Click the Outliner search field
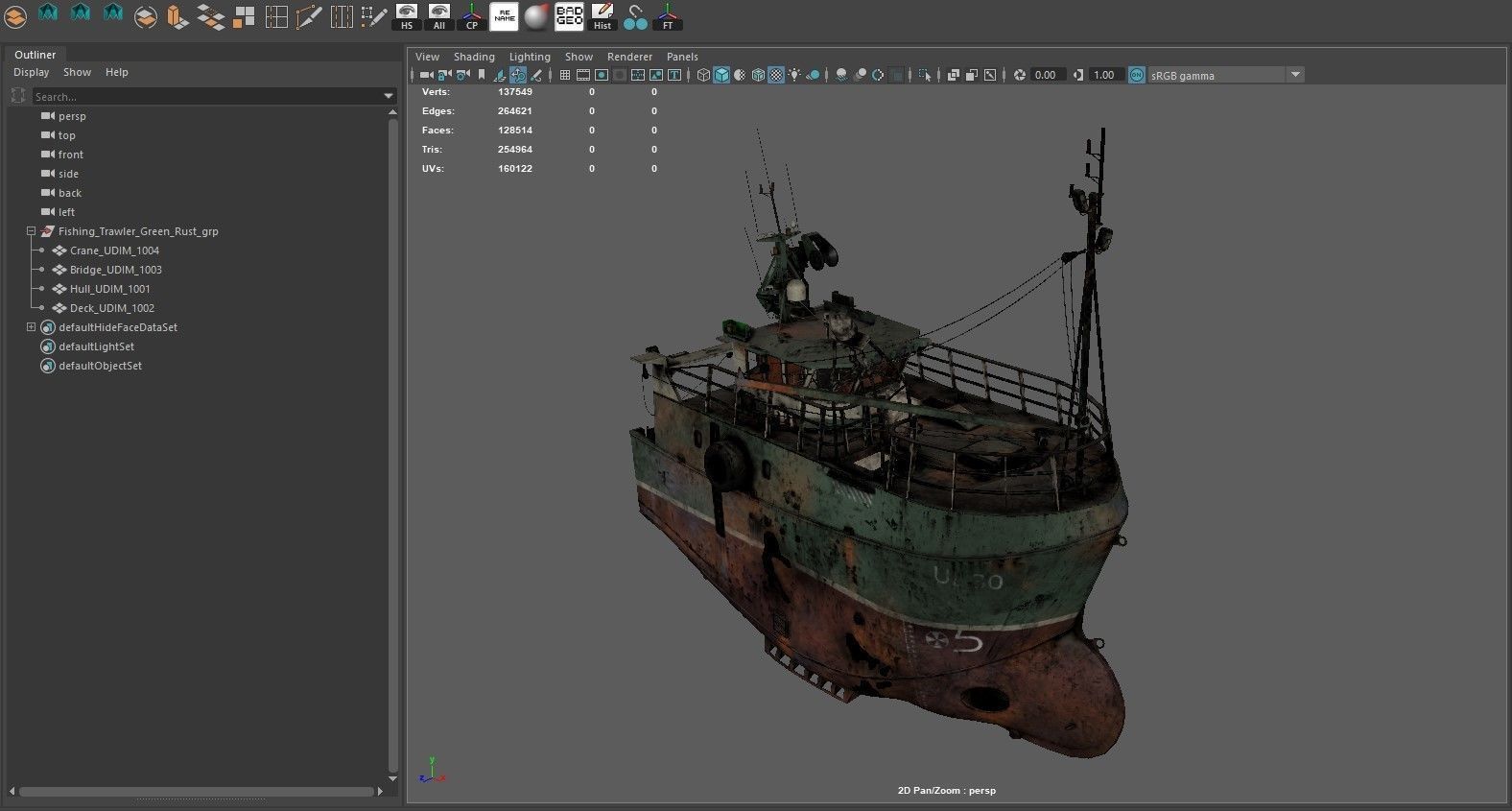 [x=206, y=96]
